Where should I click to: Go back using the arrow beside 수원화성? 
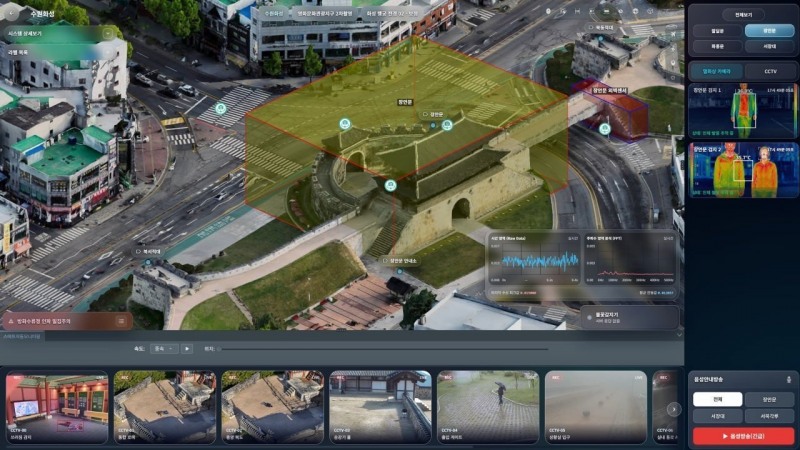click(x=12, y=14)
